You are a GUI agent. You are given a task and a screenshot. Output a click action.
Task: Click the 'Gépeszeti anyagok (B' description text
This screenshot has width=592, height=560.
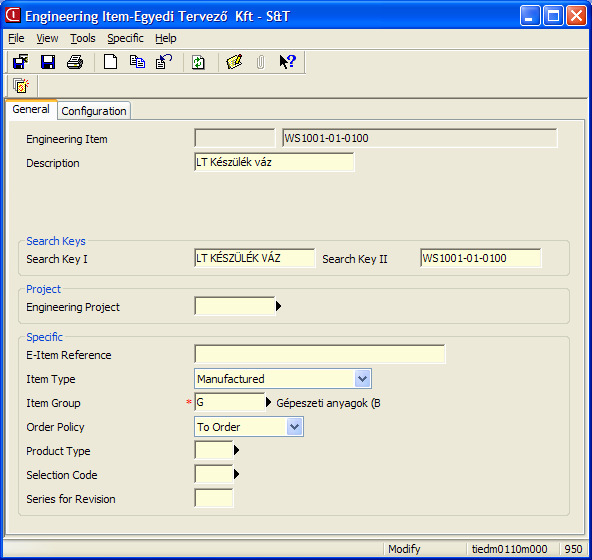click(328, 403)
